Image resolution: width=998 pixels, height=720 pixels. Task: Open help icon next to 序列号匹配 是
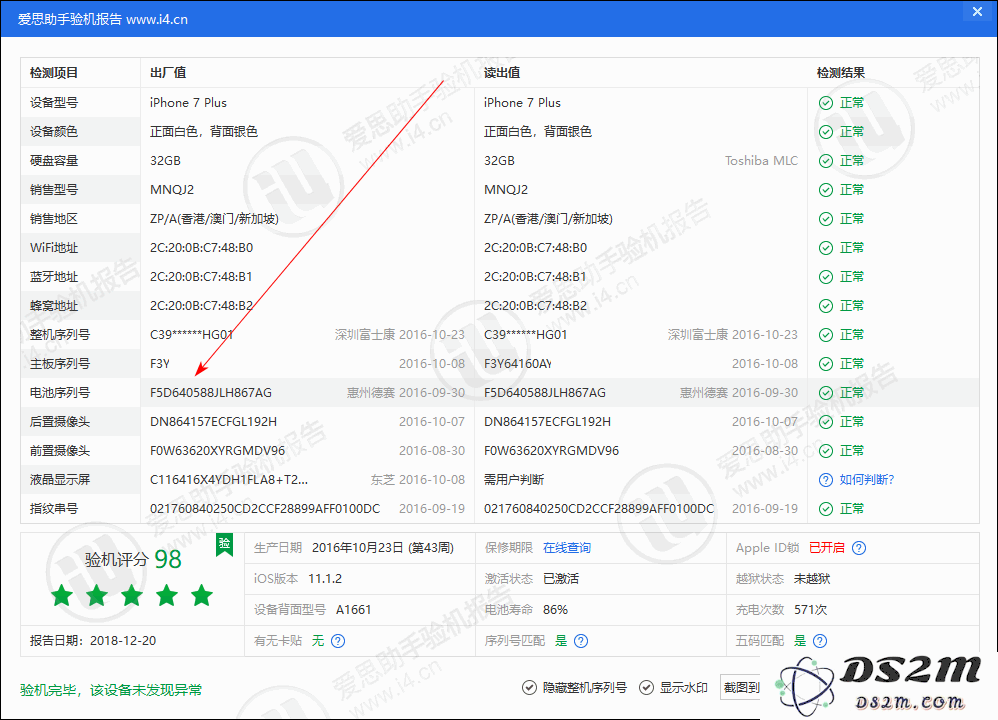pos(580,641)
